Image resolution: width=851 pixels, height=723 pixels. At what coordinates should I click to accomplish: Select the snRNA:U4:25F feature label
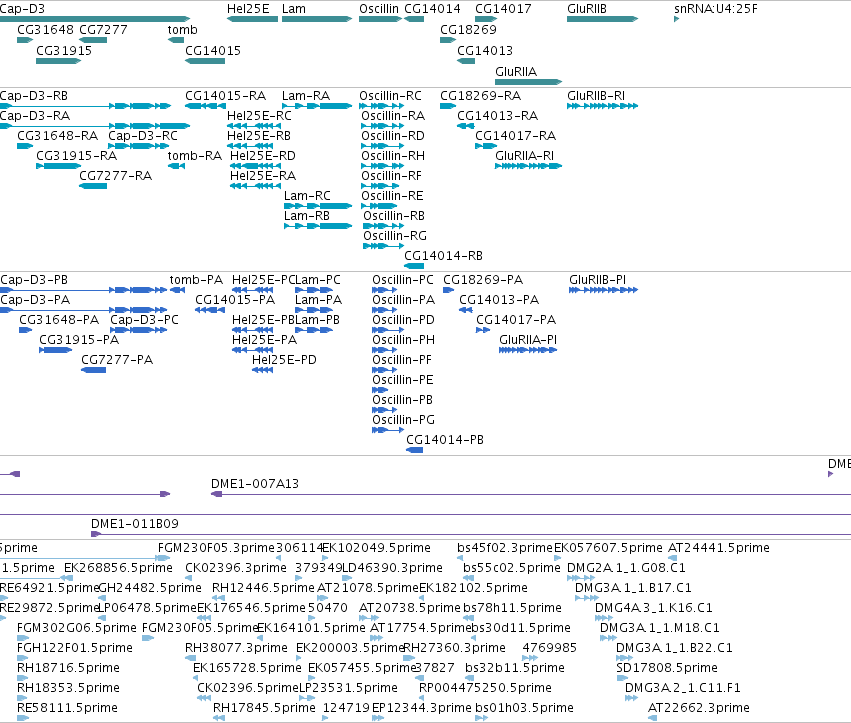tap(716, 9)
